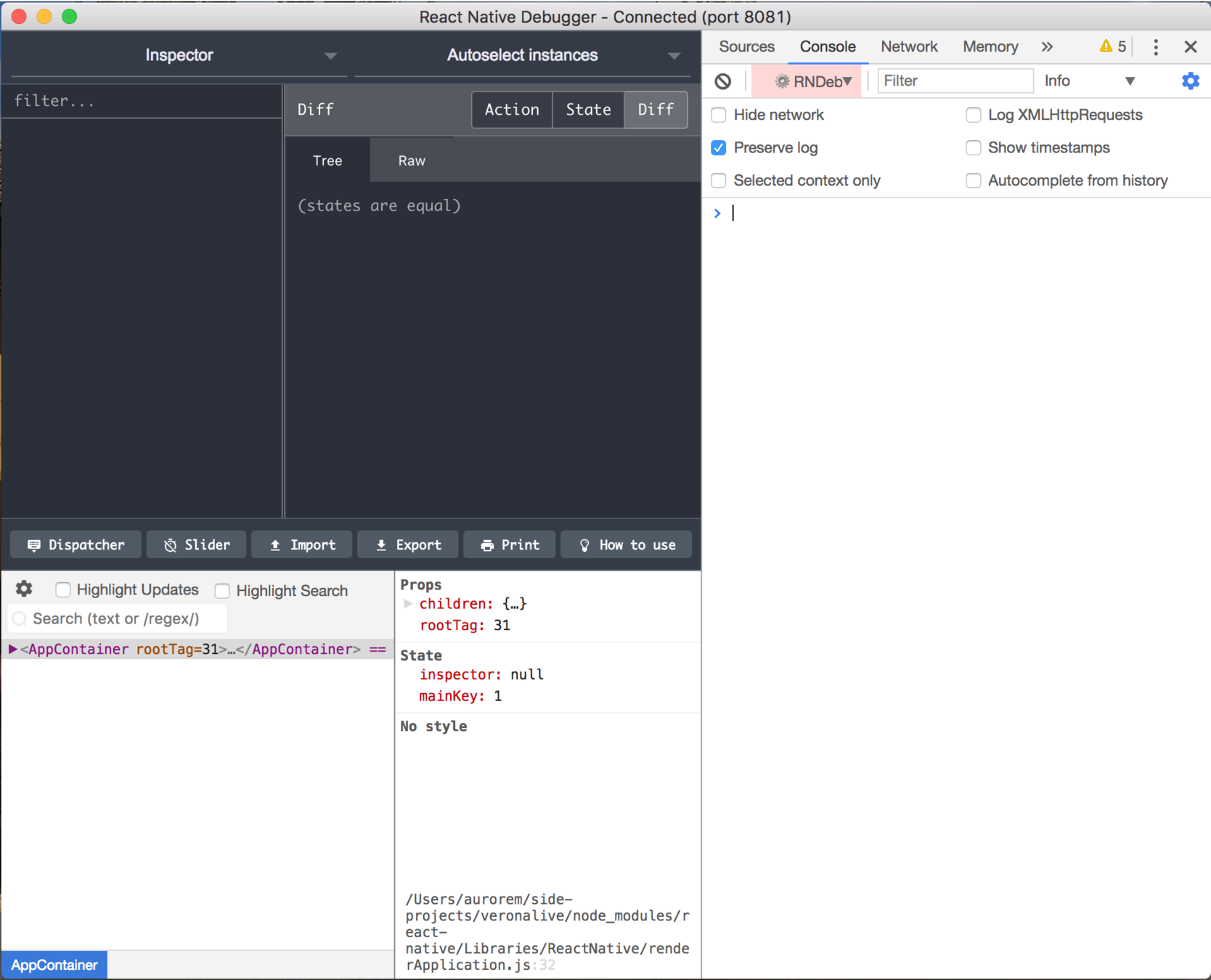Image resolution: width=1211 pixels, height=980 pixels.
Task: Select the State view tab
Action: click(x=588, y=110)
